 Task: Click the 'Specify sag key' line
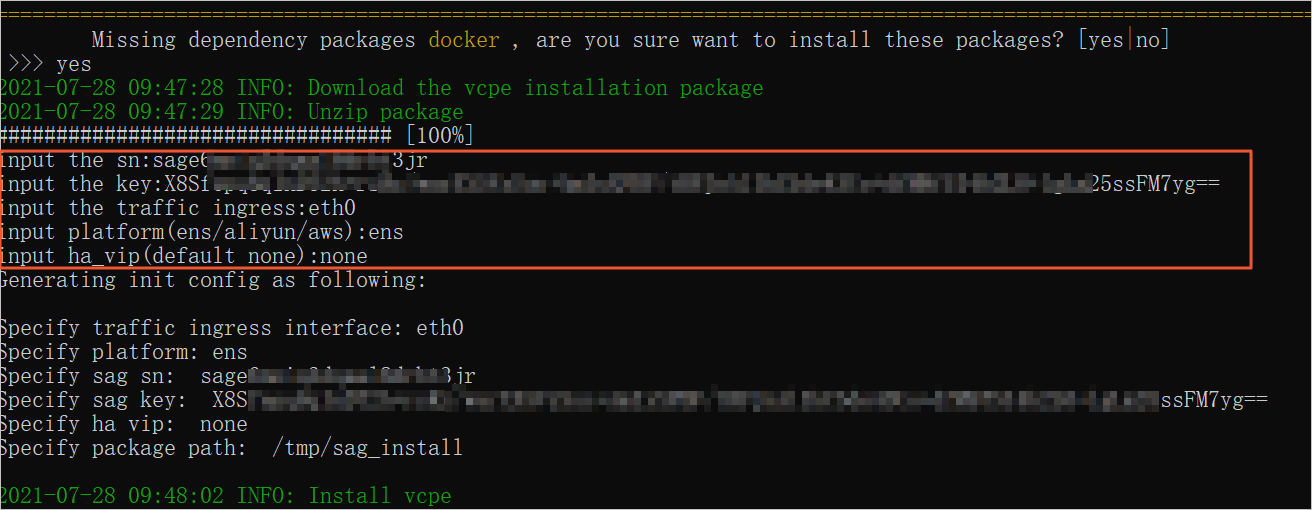(633, 400)
